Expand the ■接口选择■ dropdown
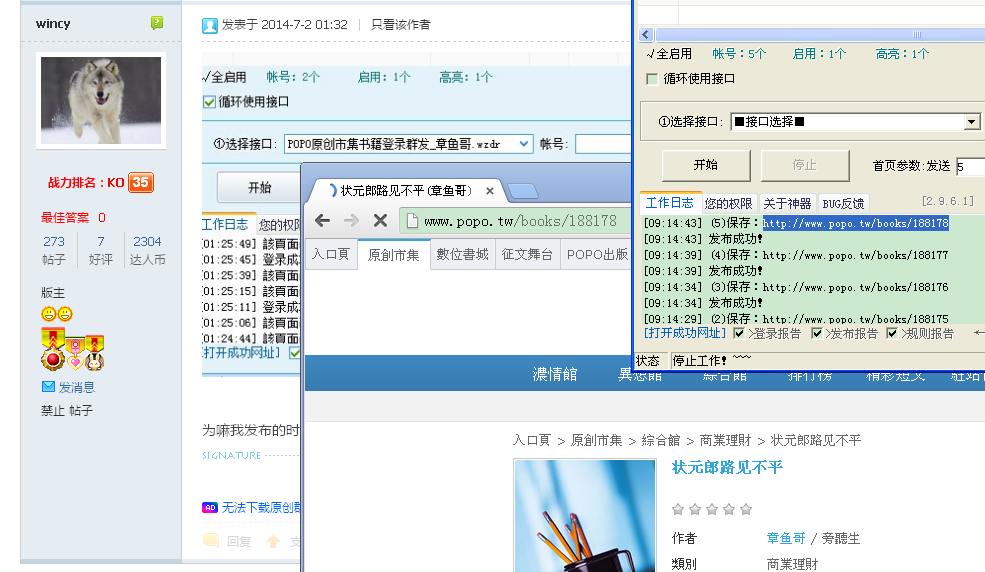Screen dimensions: 985x572 [972, 121]
